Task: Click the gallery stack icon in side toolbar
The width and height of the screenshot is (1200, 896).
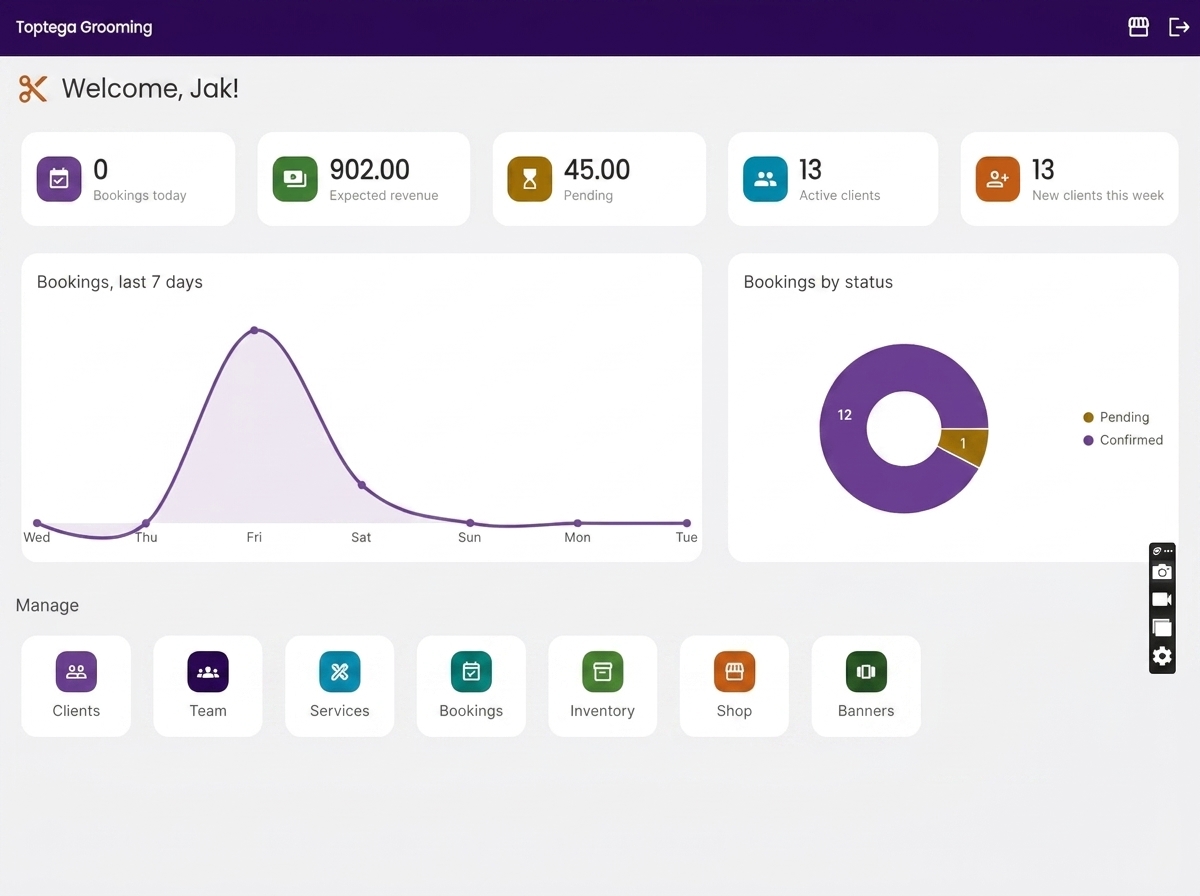Action: pos(1162,628)
